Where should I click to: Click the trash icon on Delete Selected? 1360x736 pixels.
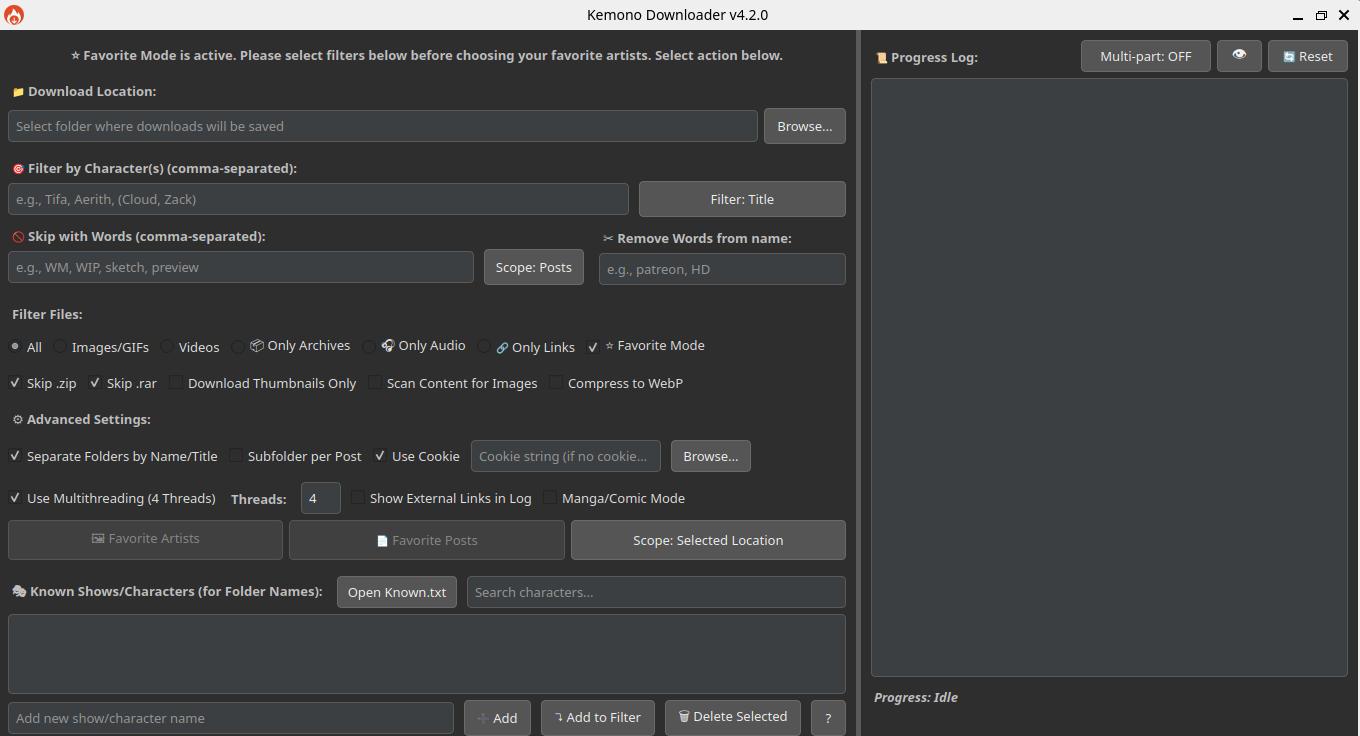pyautogui.click(x=684, y=716)
